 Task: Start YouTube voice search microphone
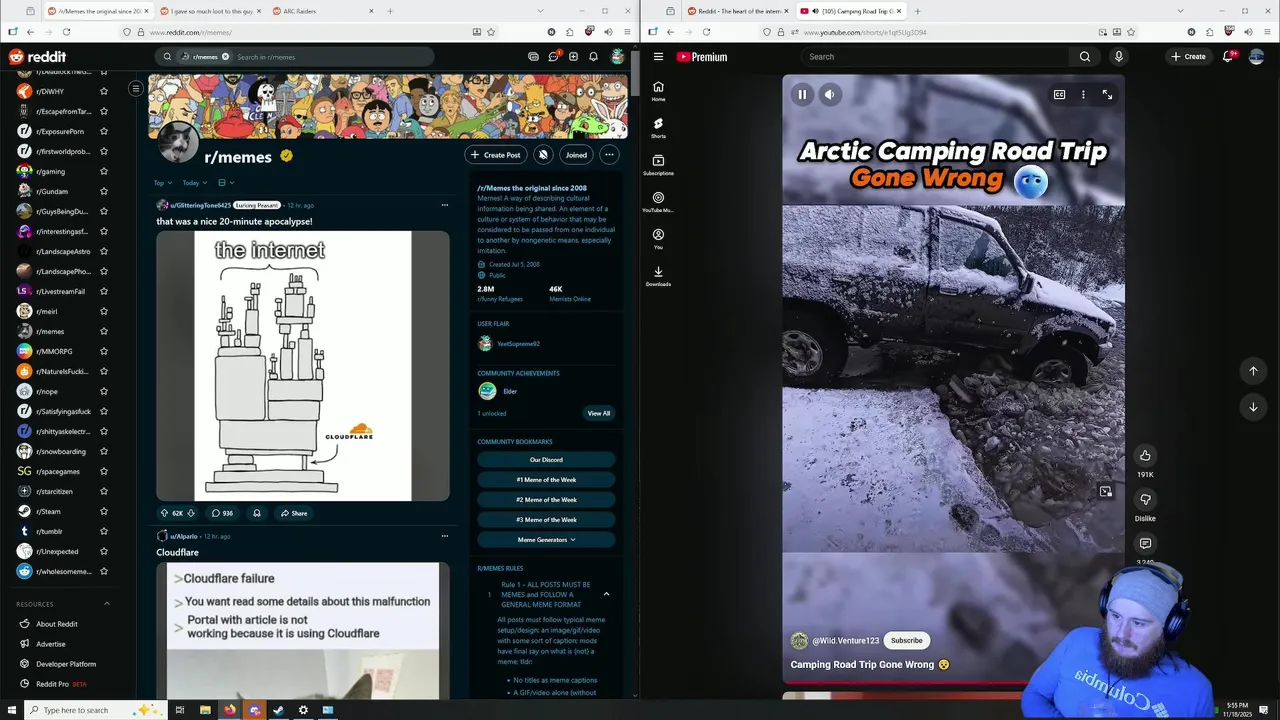(1118, 57)
